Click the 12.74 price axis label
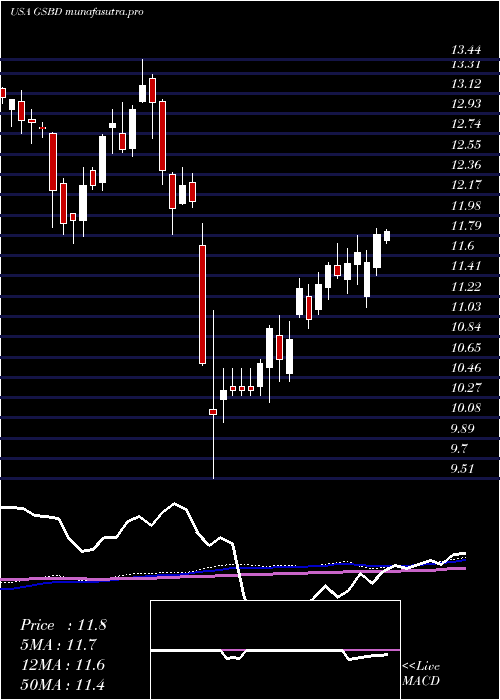Viewport: 500px width, 700px height. [x=467, y=124]
